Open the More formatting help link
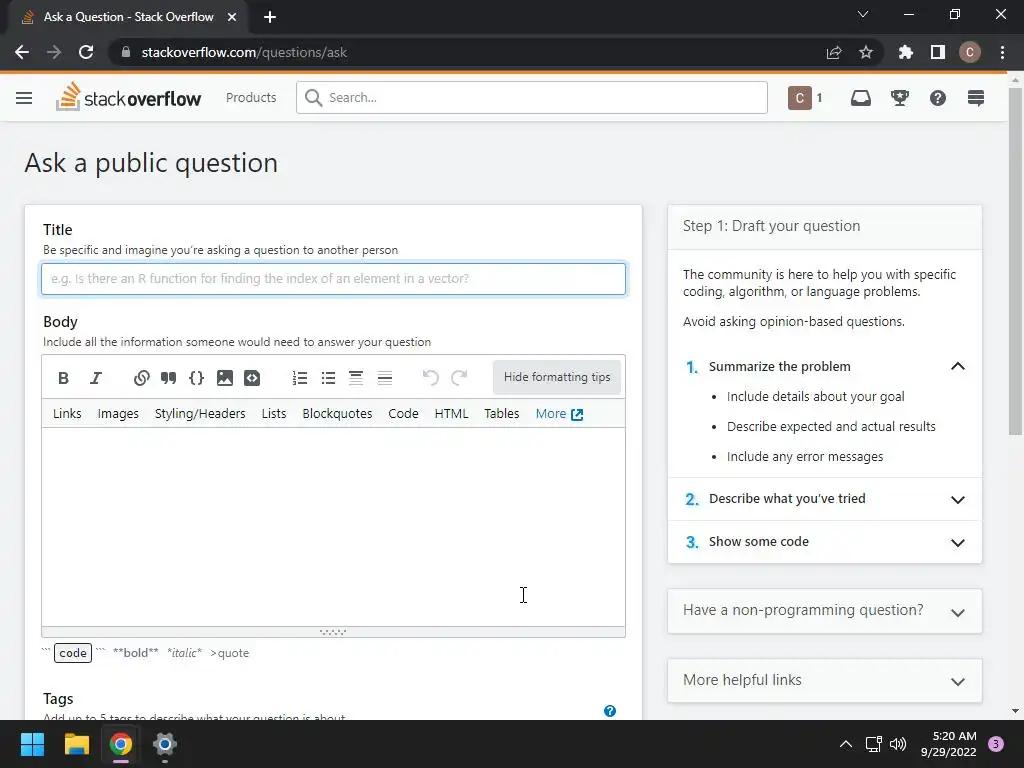 [559, 413]
